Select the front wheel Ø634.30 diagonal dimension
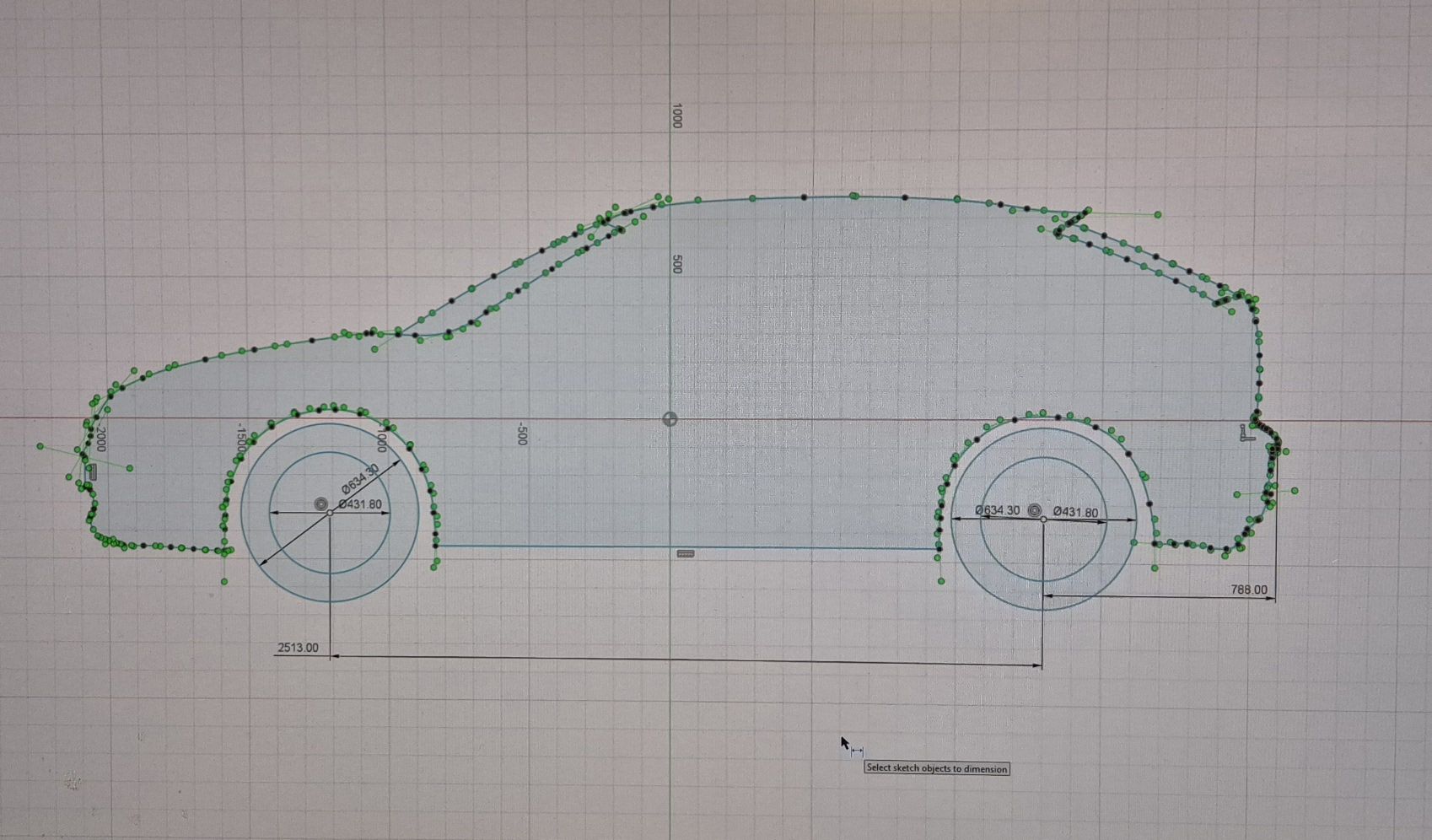The height and width of the screenshot is (840, 1432). tap(360, 481)
